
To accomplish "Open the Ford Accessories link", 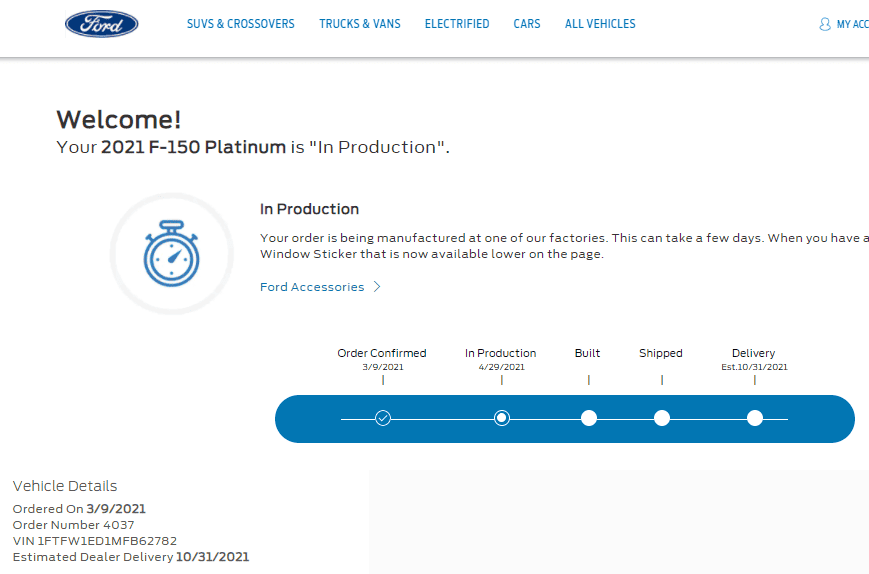I will [312, 287].
